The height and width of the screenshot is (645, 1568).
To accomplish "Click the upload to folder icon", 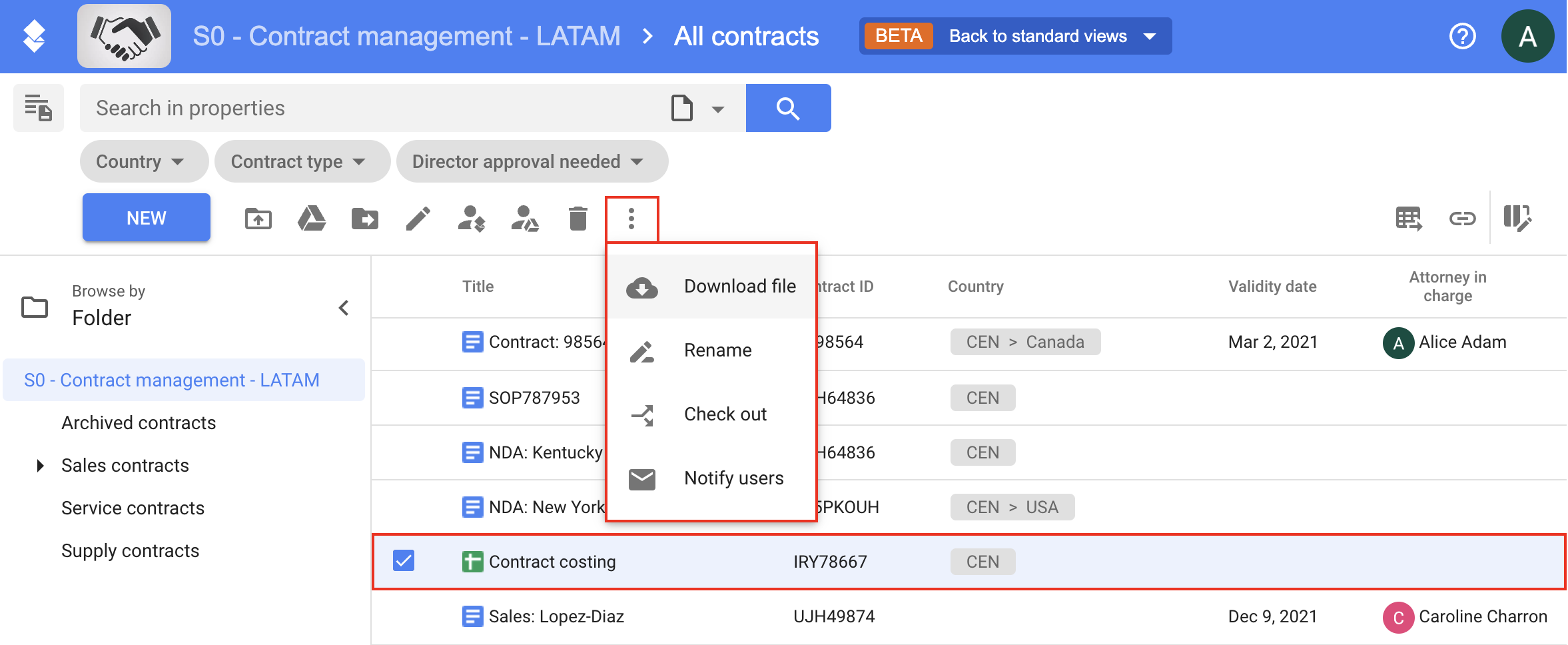I will (258, 219).
